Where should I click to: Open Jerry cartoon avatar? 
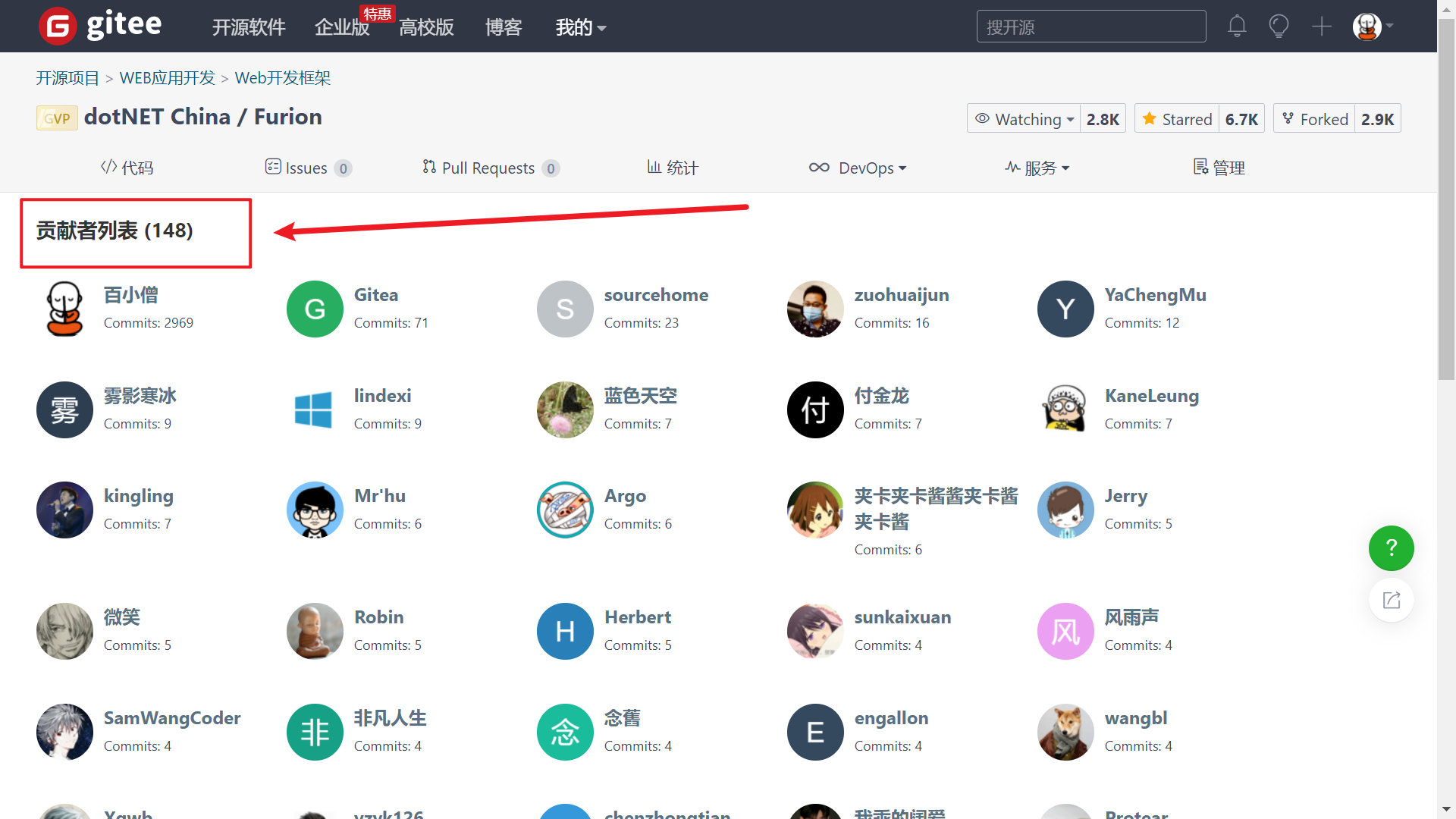pos(1065,510)
